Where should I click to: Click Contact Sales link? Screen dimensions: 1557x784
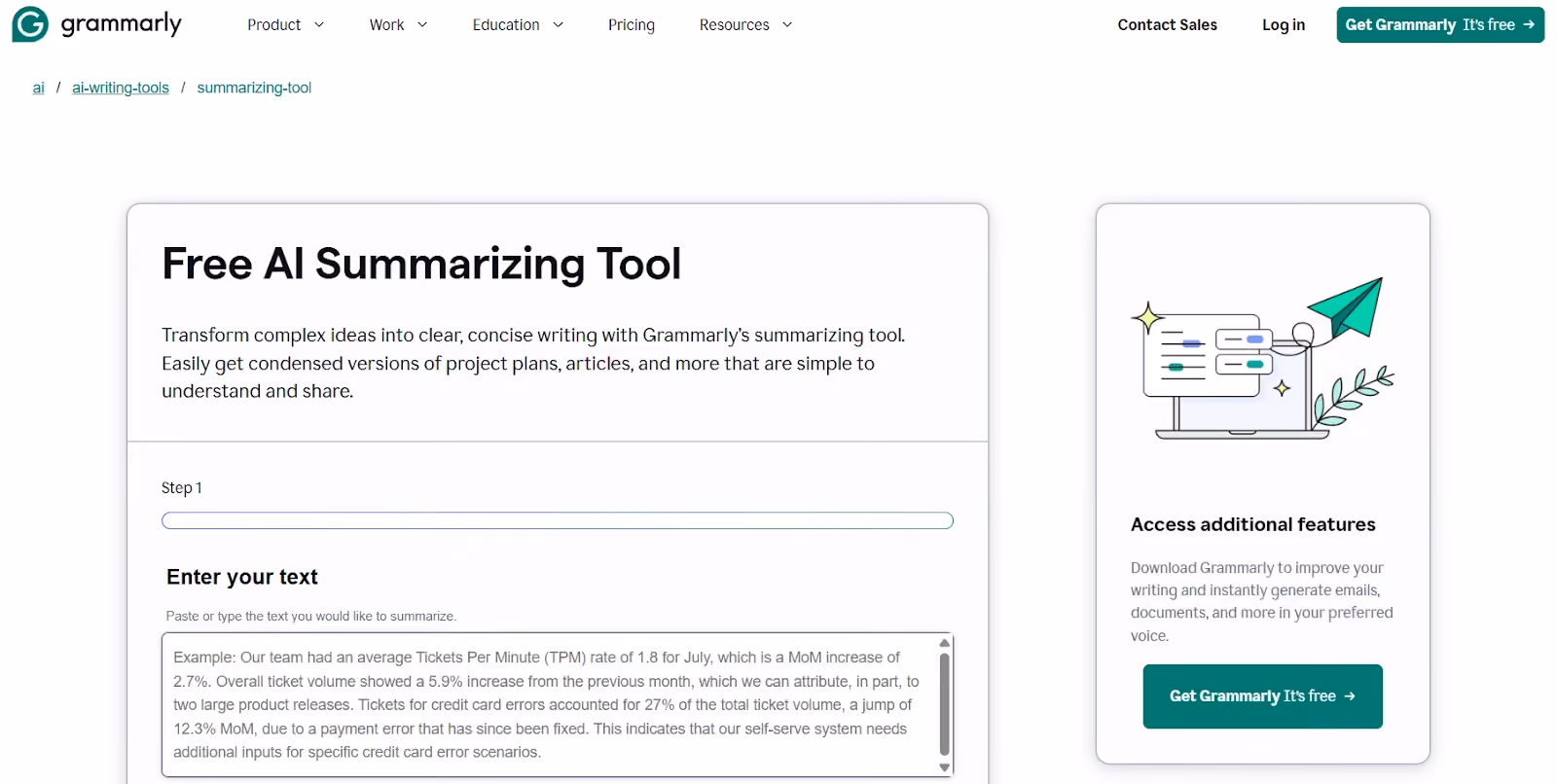1167,25
